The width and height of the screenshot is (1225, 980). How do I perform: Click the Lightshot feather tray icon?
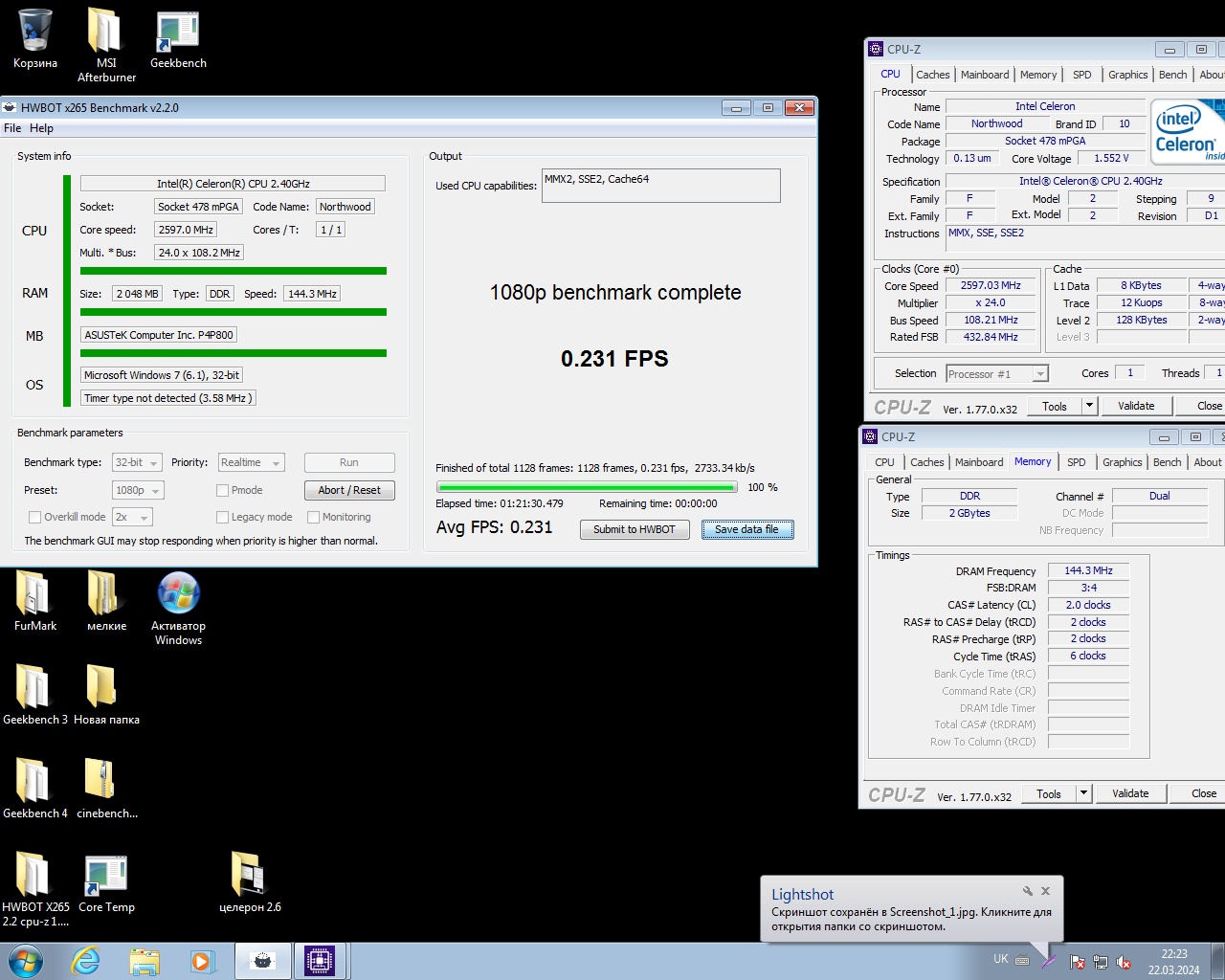pyautogui.click(x=1049, y=960)
